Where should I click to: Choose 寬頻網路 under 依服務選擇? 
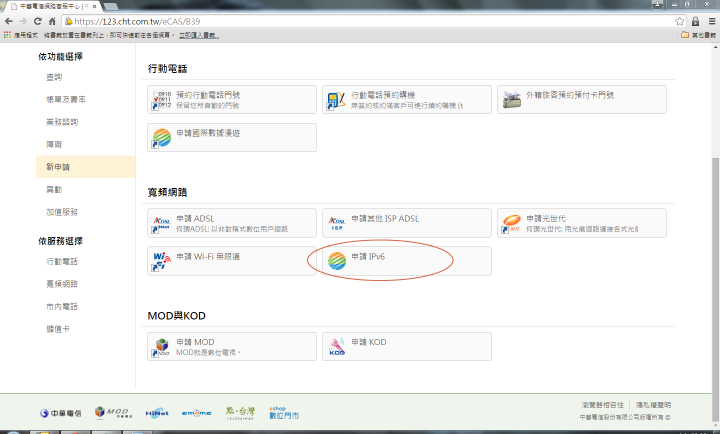62,284
